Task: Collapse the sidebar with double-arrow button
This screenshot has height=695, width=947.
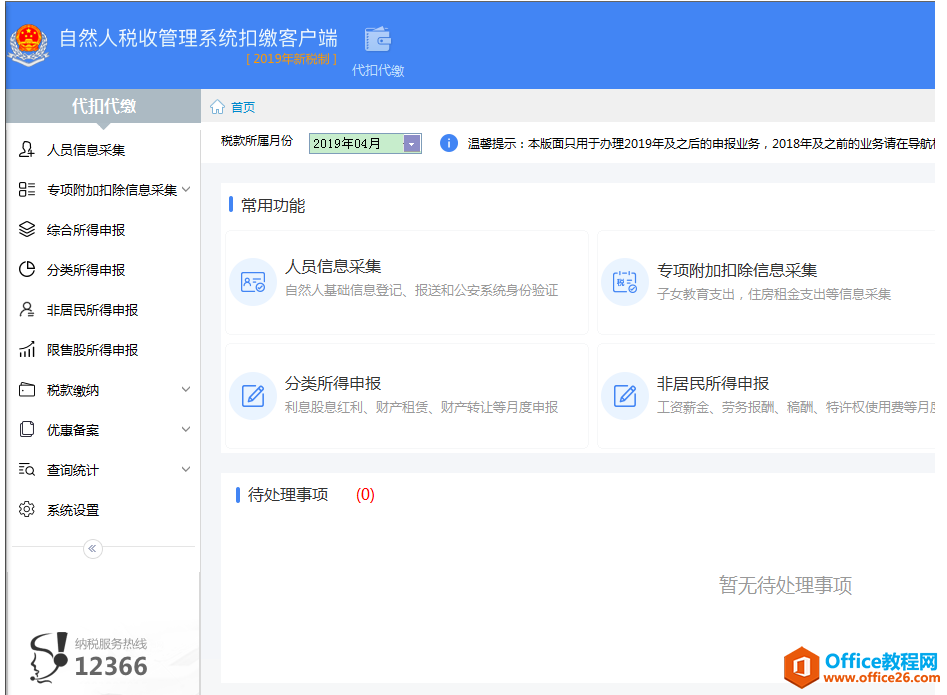Action: pos(93,548)
